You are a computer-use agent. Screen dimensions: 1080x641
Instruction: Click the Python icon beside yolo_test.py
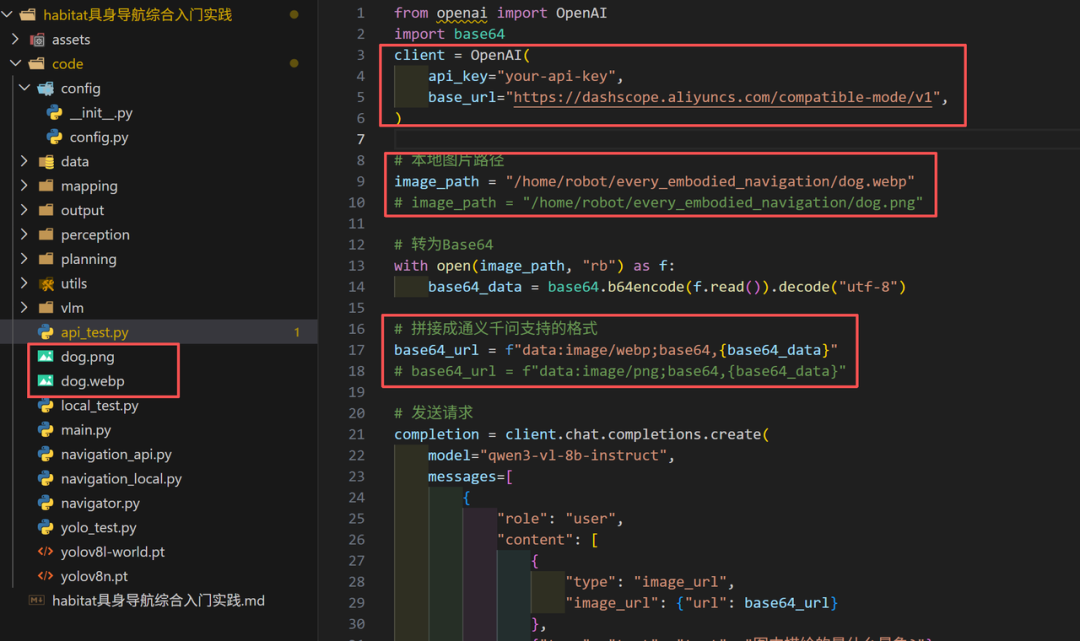tap(45, 527)
